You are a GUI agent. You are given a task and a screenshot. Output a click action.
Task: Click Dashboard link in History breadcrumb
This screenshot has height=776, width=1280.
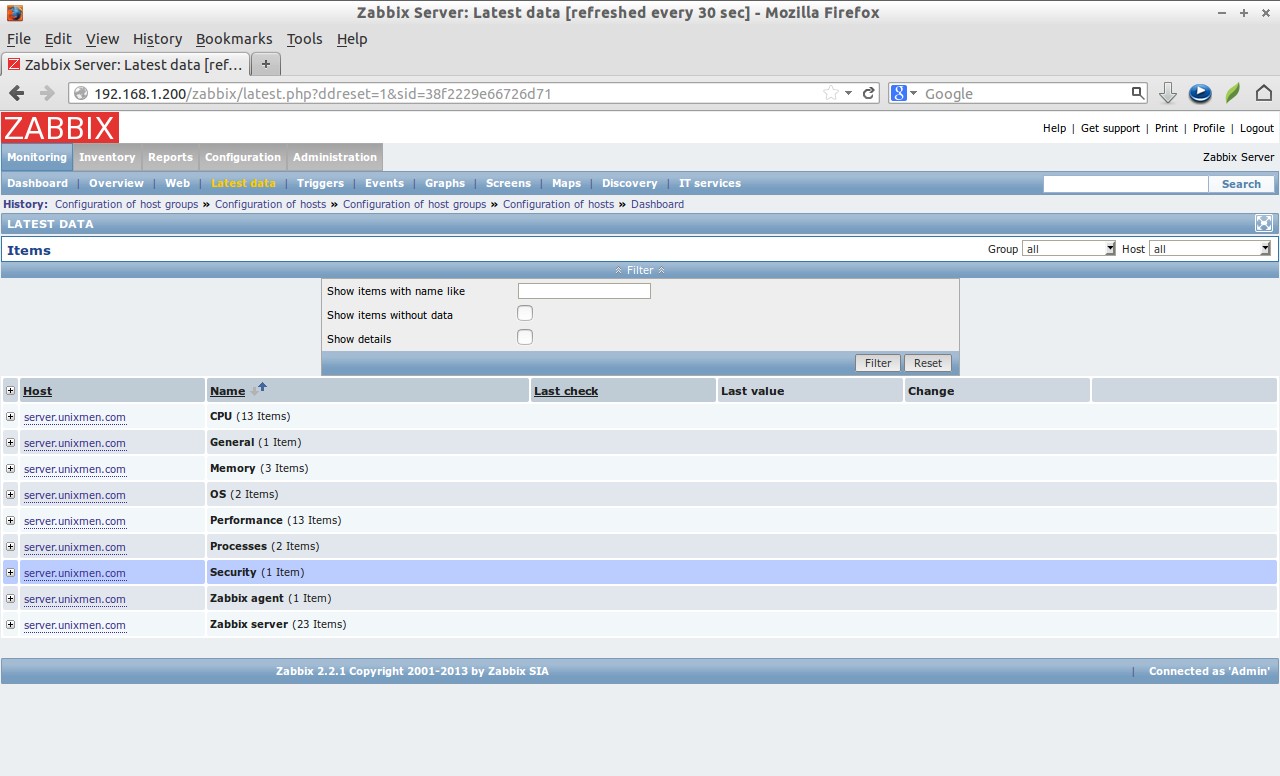pos(657,204)
